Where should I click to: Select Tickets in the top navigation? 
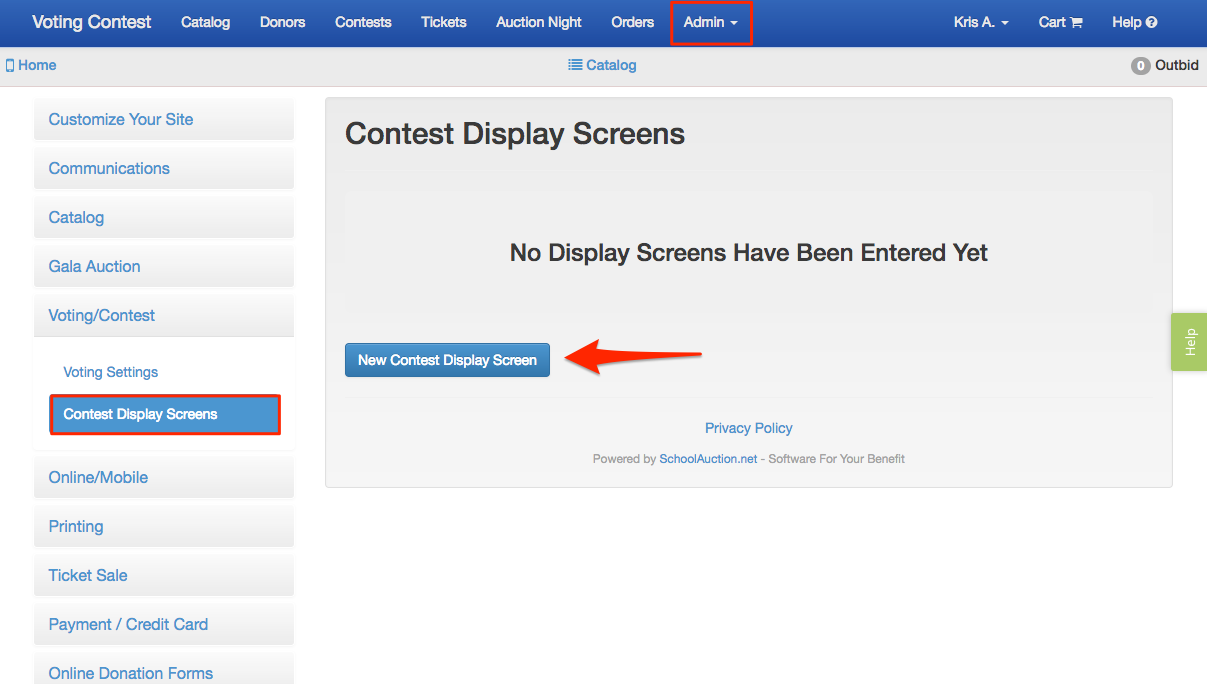click(x=444, y=22)
